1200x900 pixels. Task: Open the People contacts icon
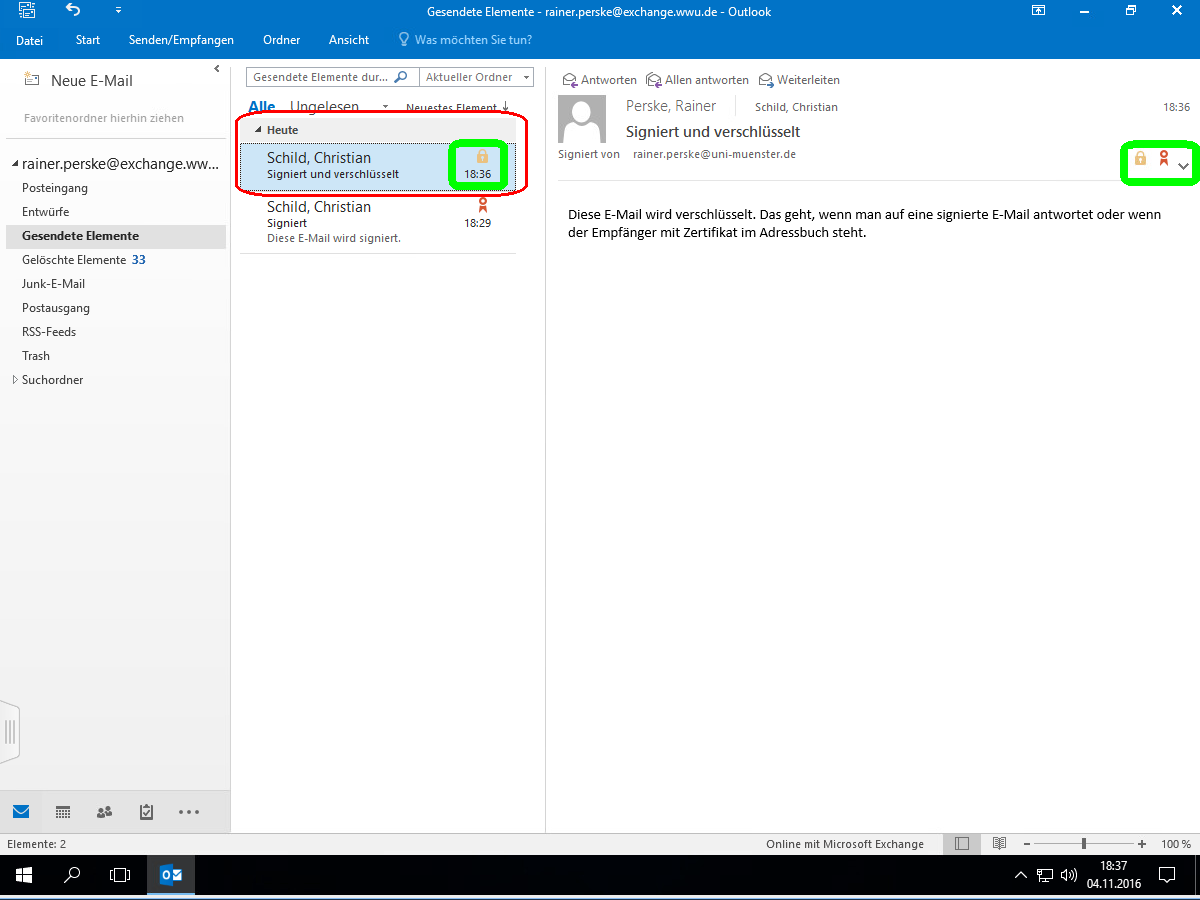[104, 812]
